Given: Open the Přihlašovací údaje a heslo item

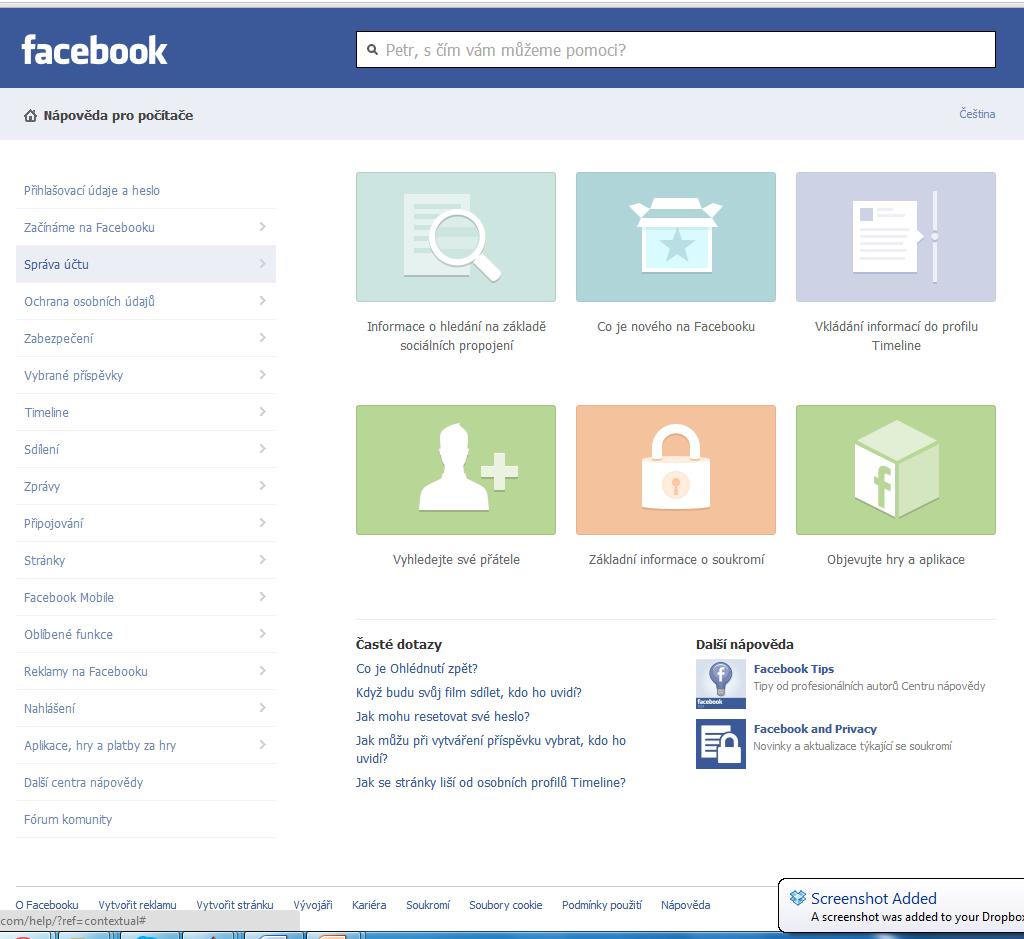Looking at the screenshot, I should pos(146,191).
